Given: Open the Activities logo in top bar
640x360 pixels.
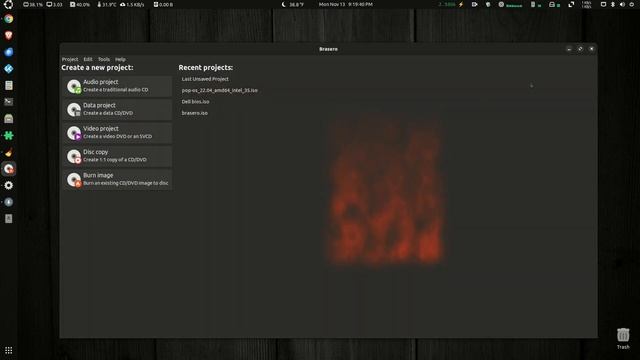Looking at the screenshot, I should pos(8,4).
